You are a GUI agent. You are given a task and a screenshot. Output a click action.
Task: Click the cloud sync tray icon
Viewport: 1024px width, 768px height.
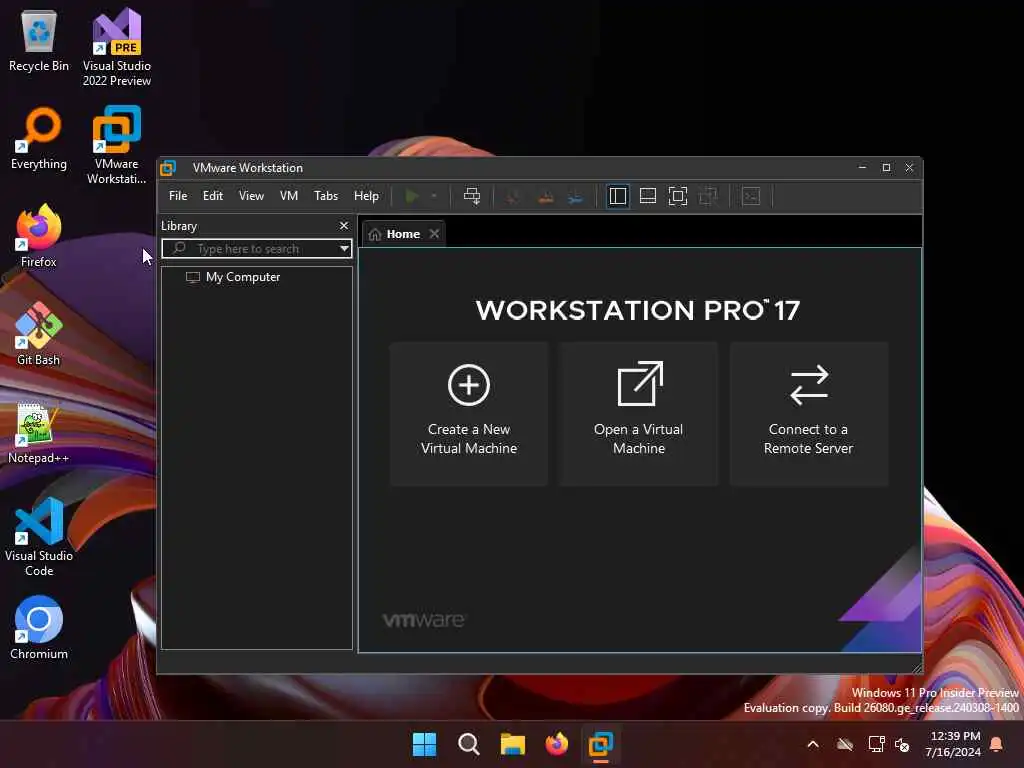click(x=845, y=744)
